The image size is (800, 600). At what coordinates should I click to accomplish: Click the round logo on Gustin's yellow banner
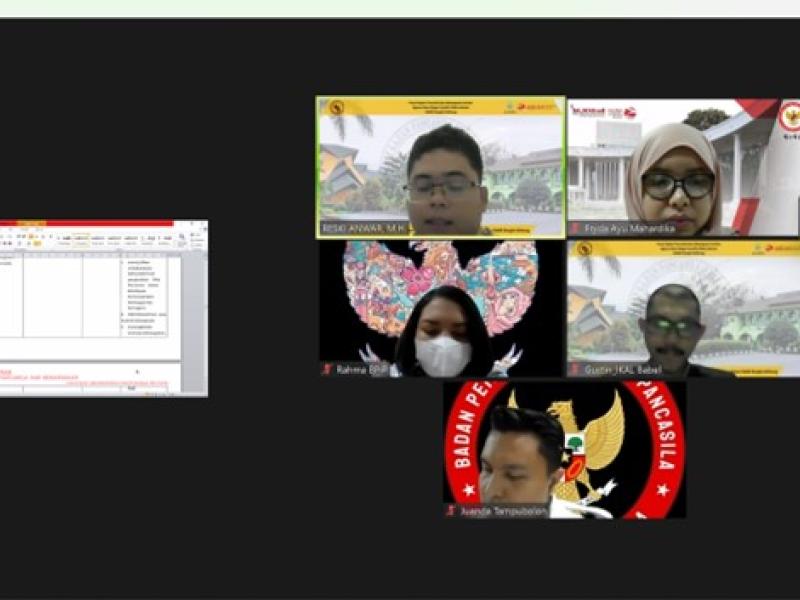(x=584, y=248)
